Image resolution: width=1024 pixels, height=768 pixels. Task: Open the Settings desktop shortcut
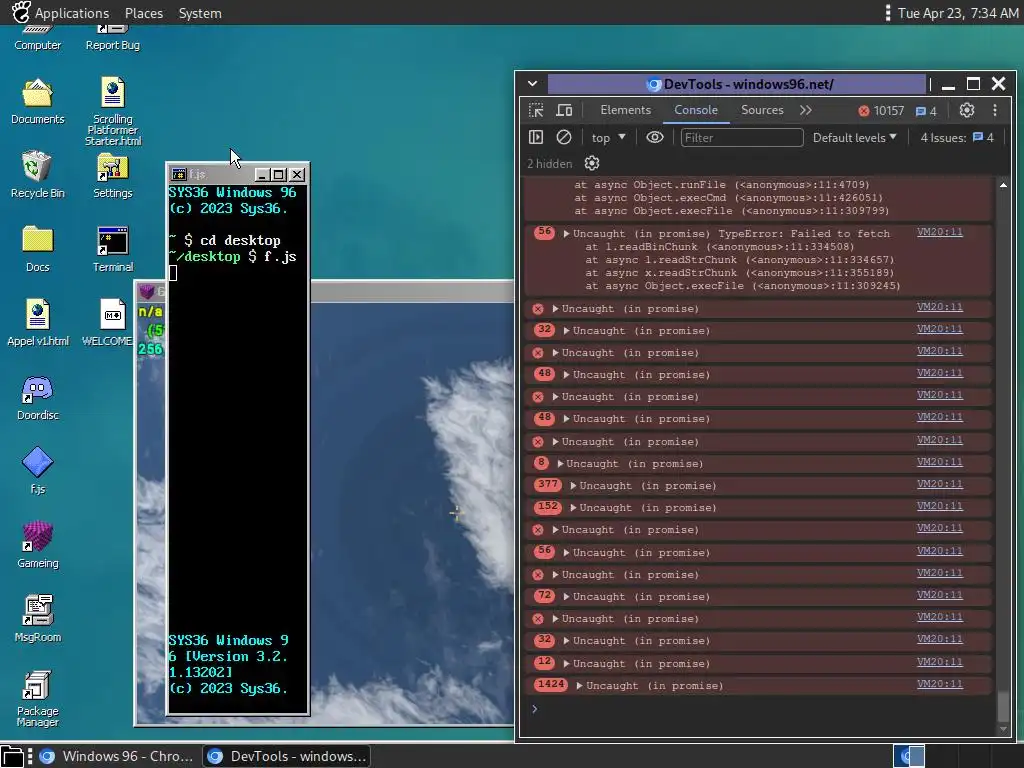pos(112,175)
